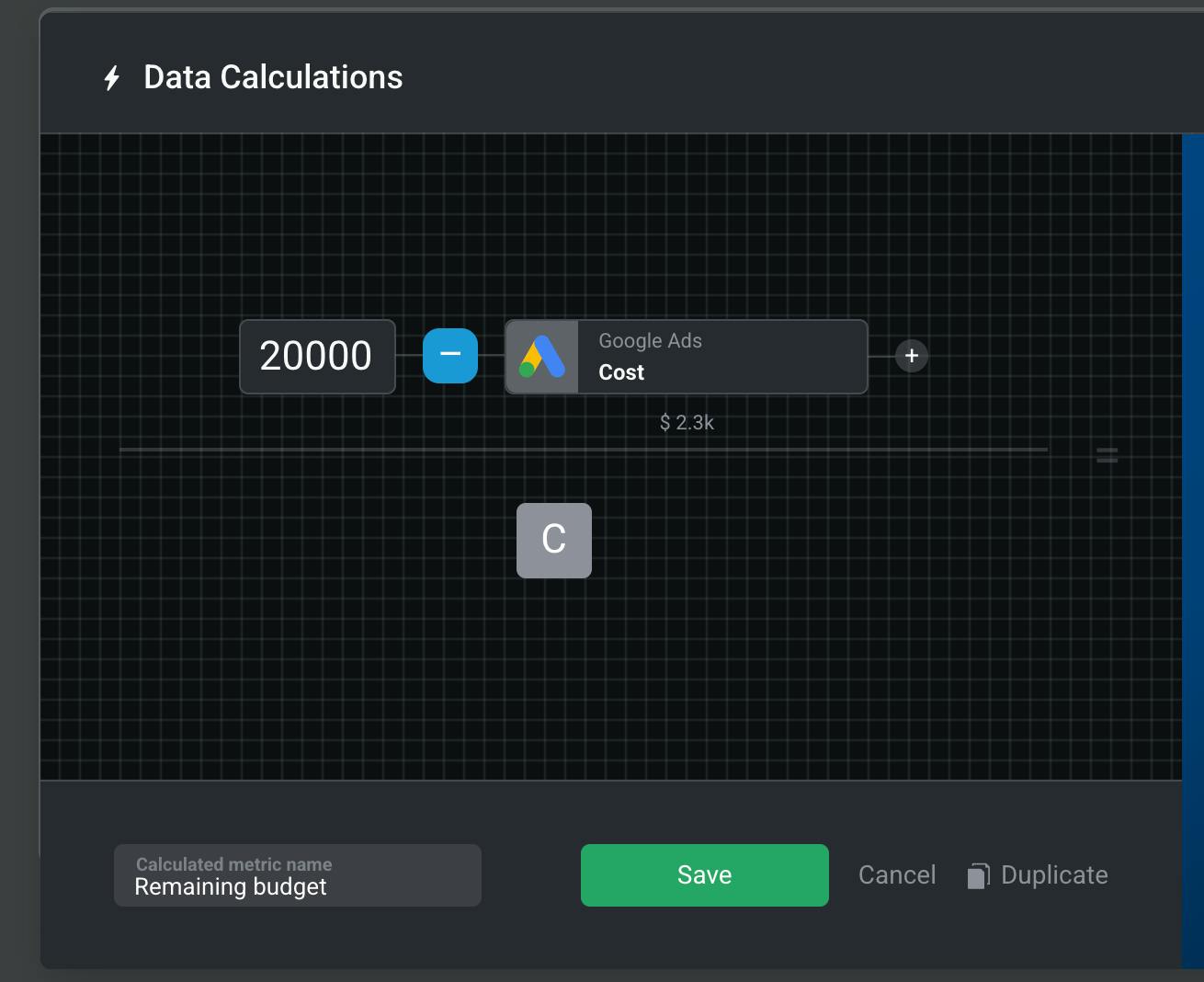Click the Remaining budget name text
The image size is (1204, 982).
[x=231, y=887]
